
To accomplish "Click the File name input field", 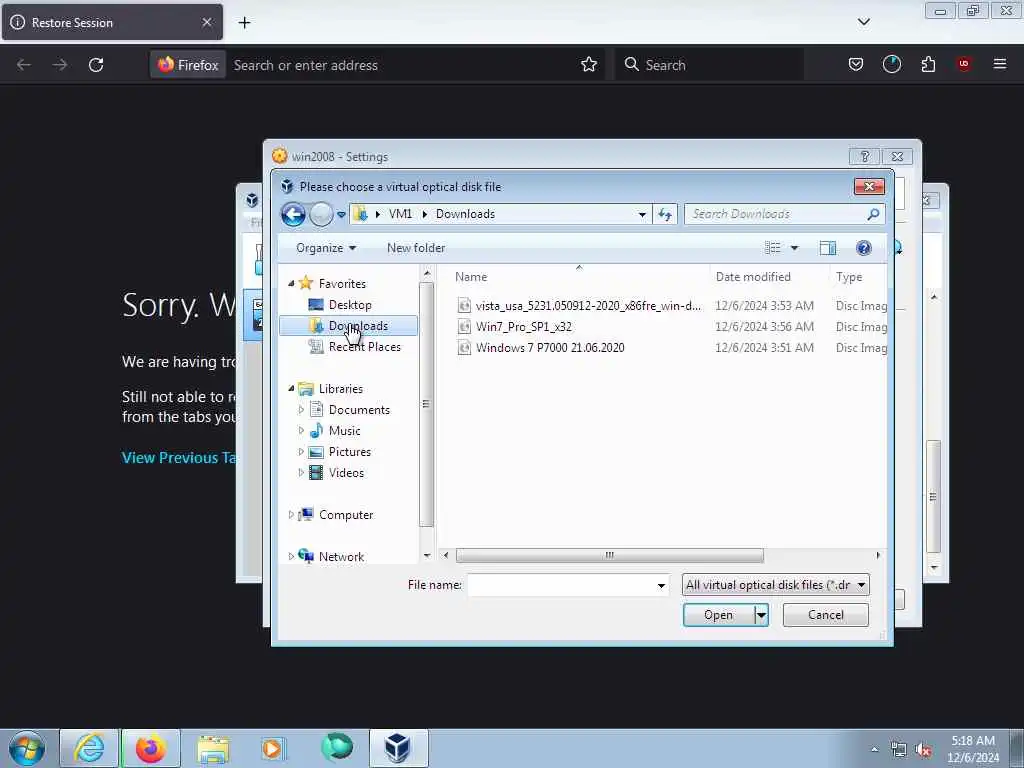I will (561, 585).
